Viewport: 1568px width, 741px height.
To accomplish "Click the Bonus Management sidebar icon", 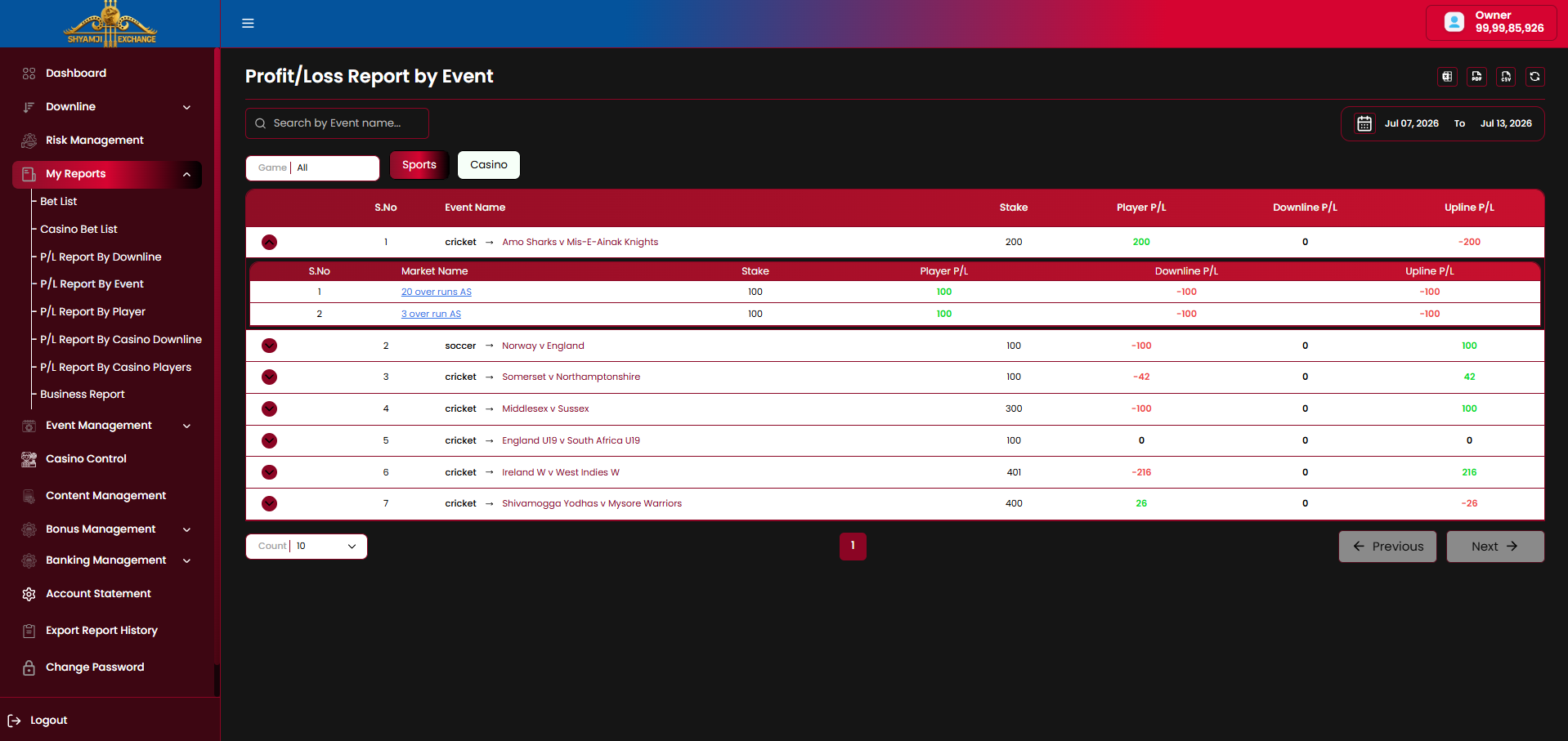I will coord(29,529).
